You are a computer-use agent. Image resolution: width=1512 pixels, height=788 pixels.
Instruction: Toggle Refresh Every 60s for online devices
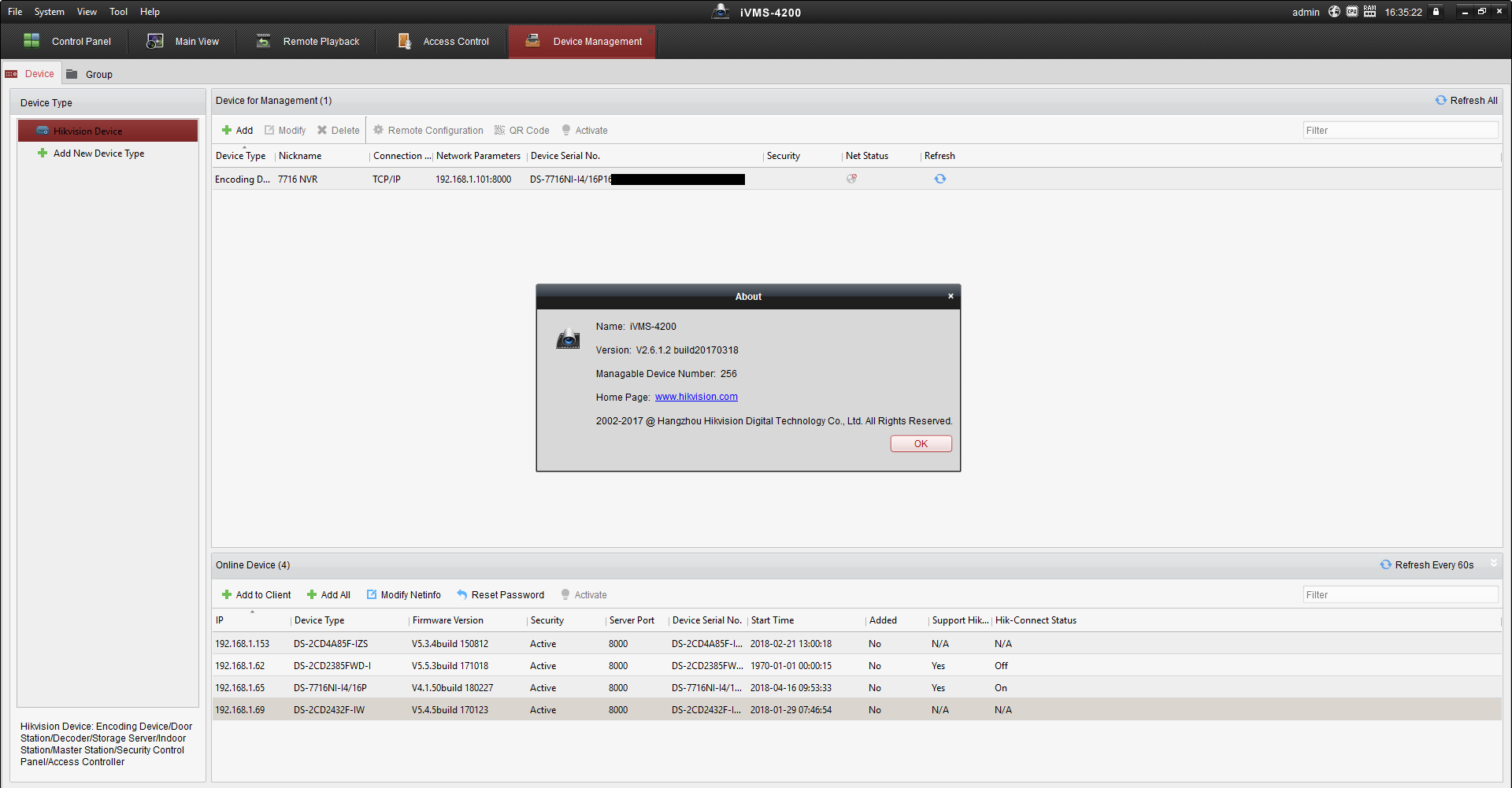(x=1426, y=564)
